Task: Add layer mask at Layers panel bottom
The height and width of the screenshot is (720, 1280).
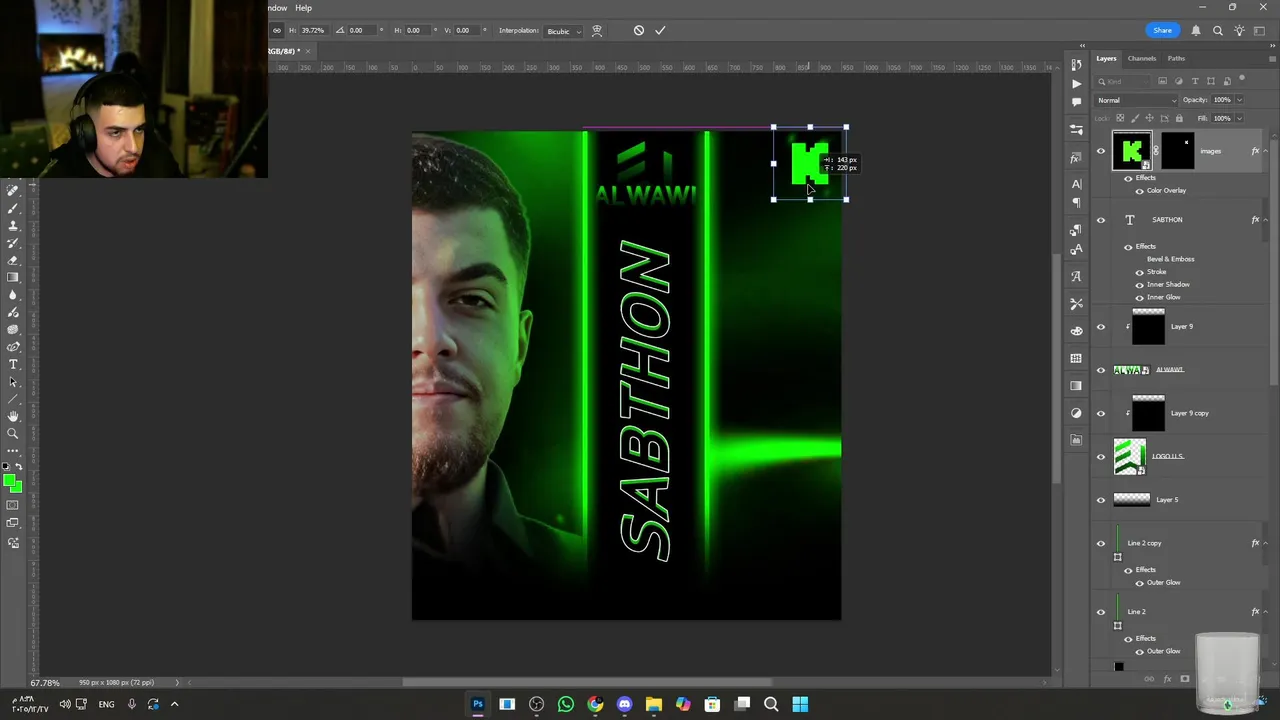Action: point(1185,679)
